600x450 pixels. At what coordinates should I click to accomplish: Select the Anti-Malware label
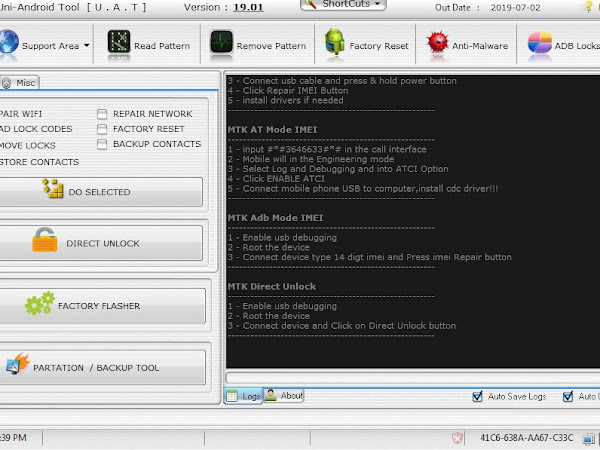pyautogui.click(x=480, y=46)
